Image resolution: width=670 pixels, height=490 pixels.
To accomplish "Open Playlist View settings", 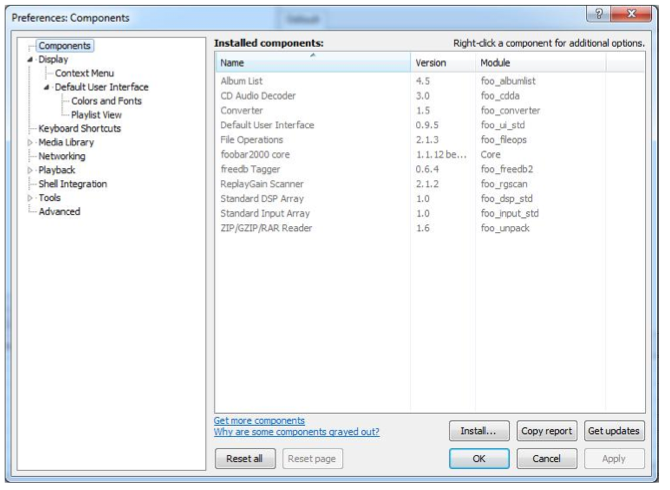I will (x=96, y=115).
